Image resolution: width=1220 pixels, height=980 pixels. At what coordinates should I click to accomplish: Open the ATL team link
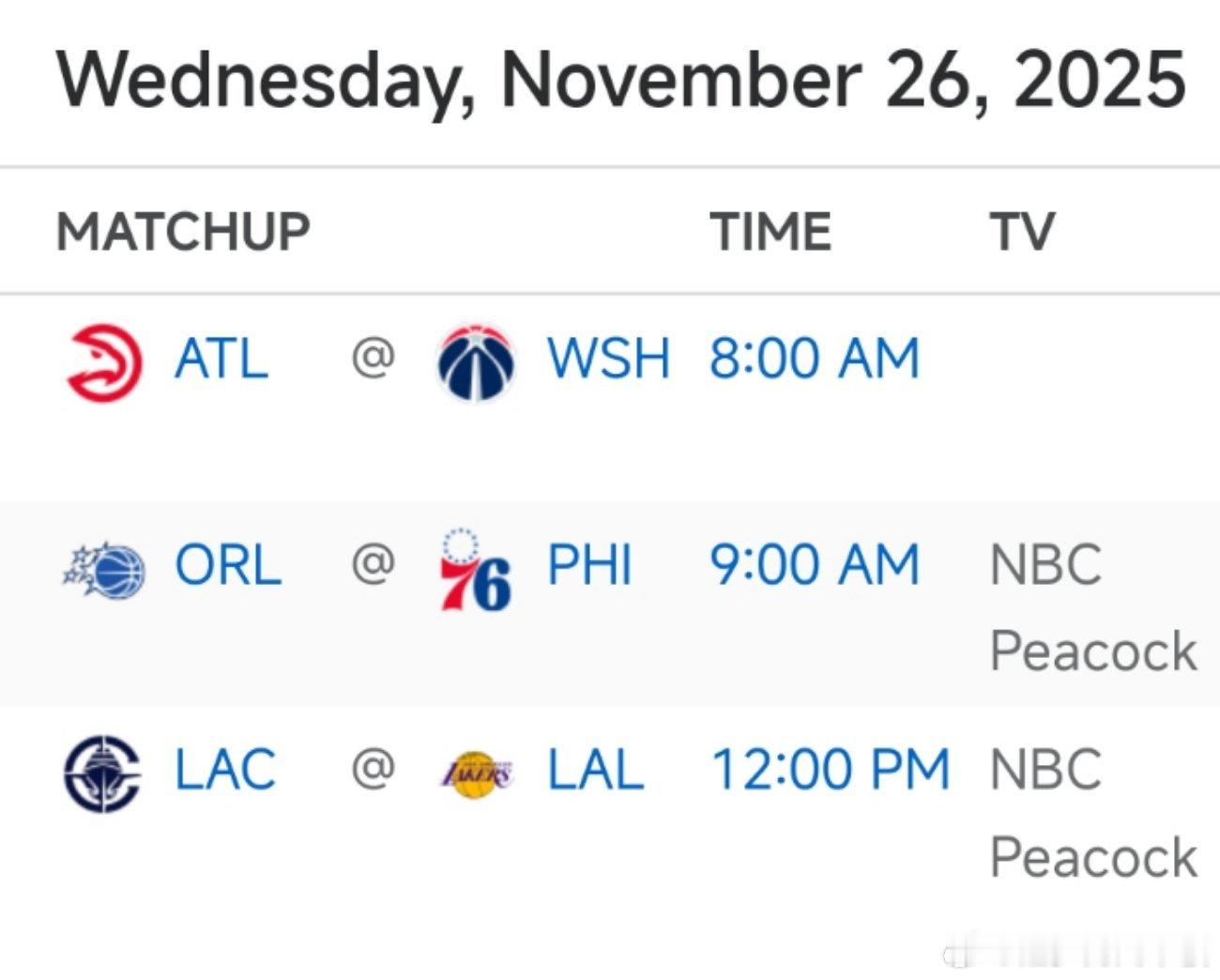[x=221, y=360]
